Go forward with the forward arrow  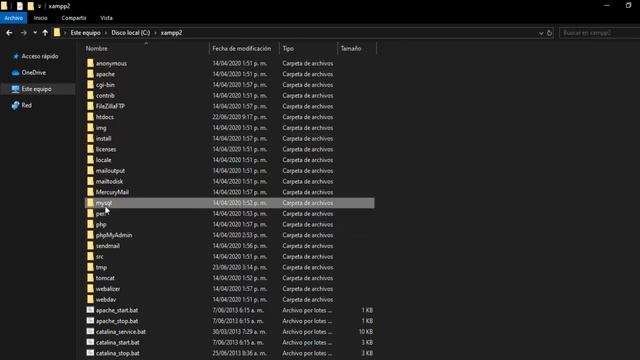(24, 33)
